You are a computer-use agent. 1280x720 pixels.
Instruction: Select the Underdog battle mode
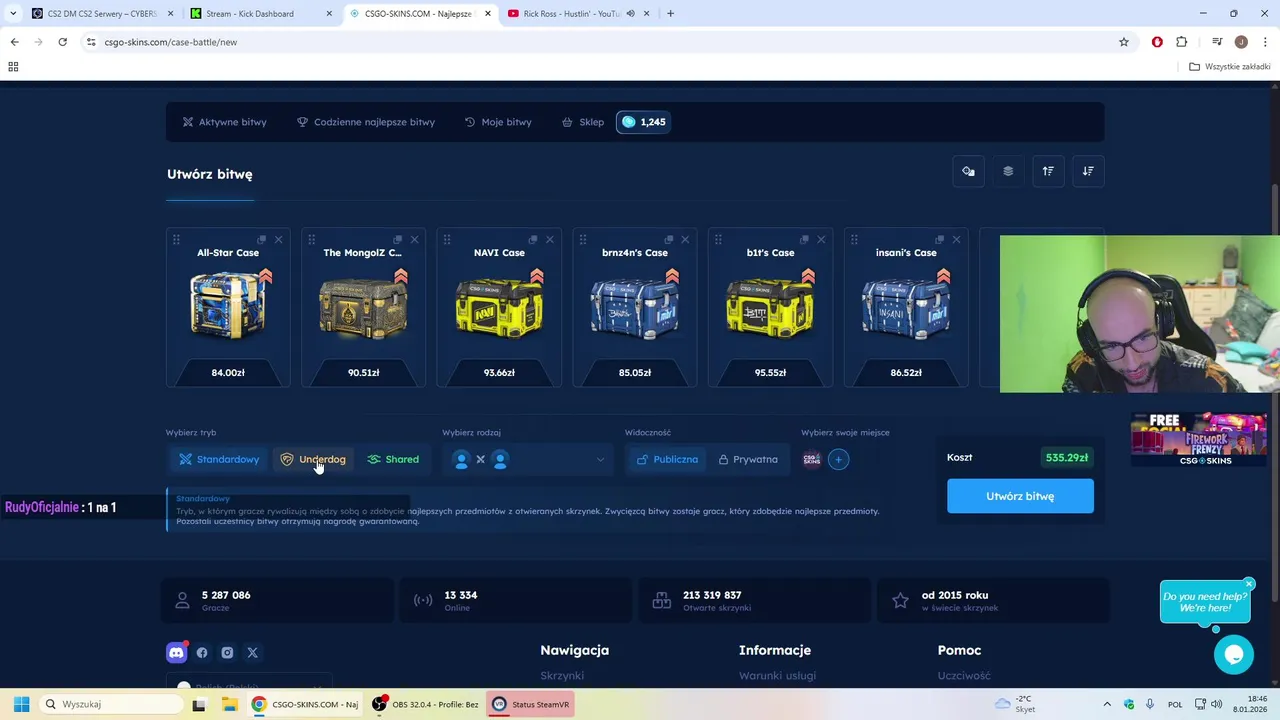click(313, 460)
